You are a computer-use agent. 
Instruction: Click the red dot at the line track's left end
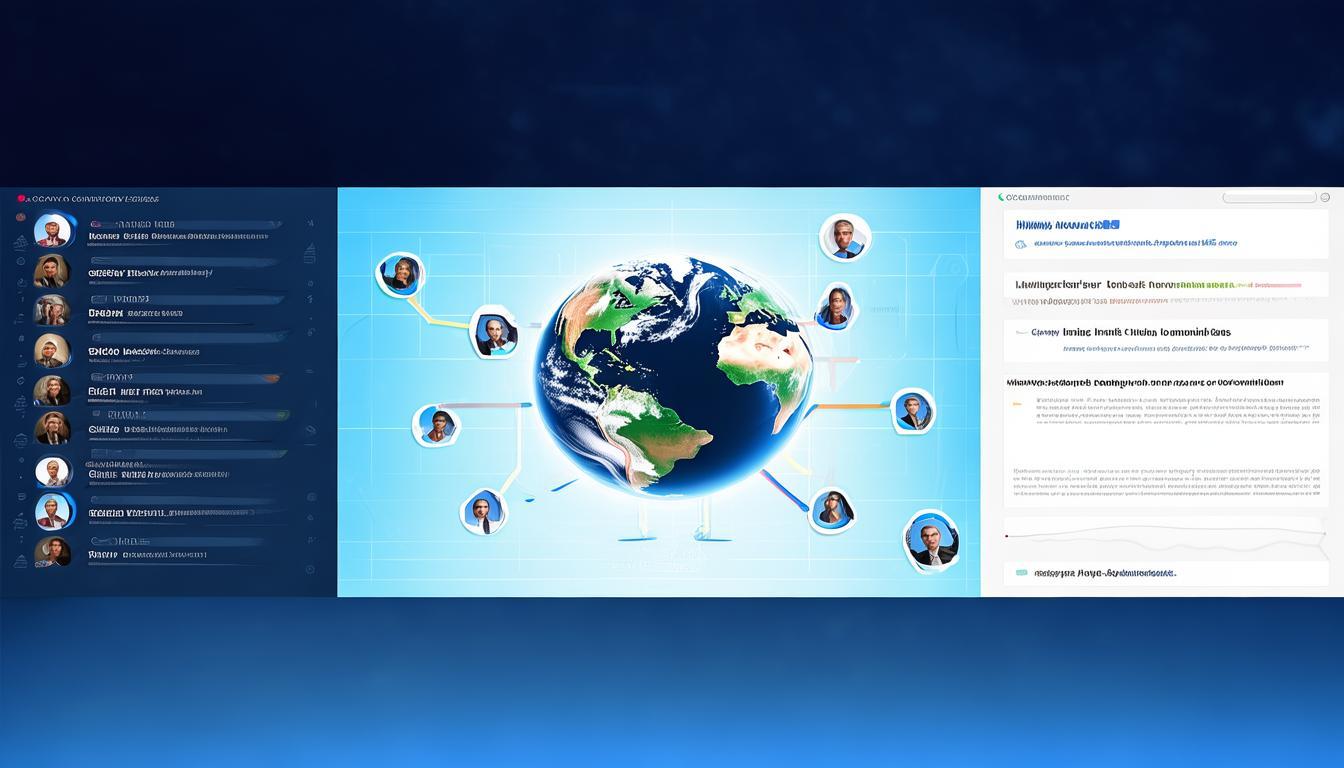pyautogui.click(x=1008, y=536)
